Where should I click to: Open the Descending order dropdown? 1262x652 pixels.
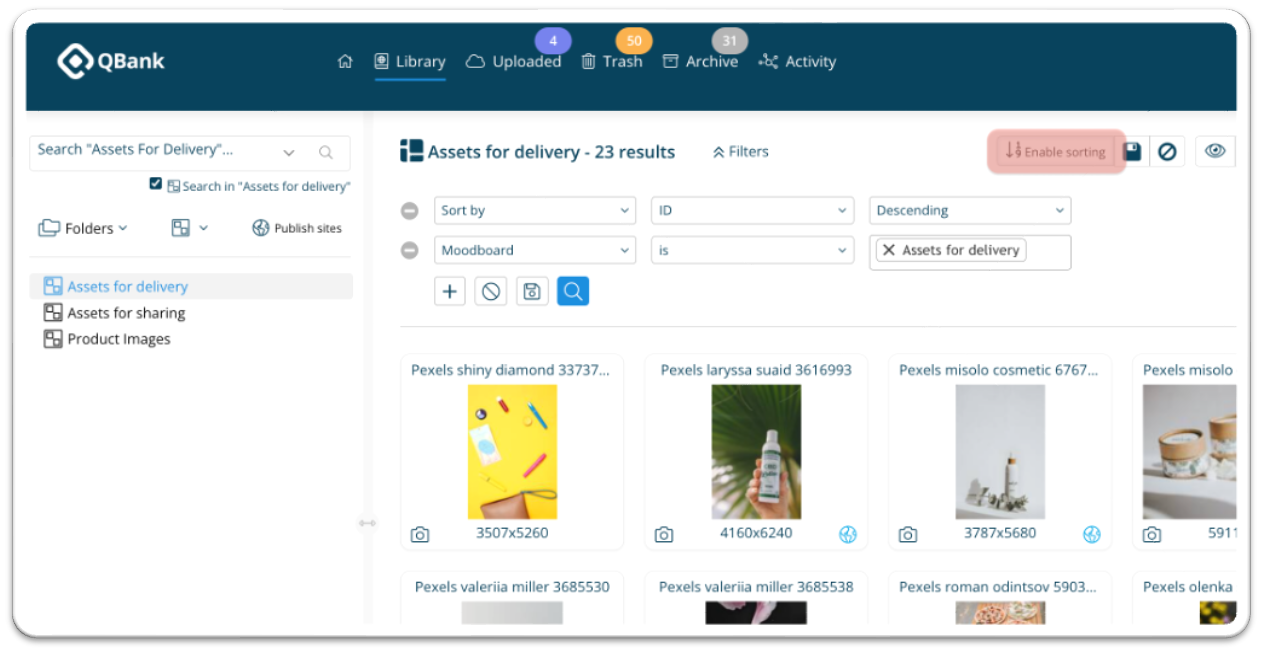(x=970, y=211)
